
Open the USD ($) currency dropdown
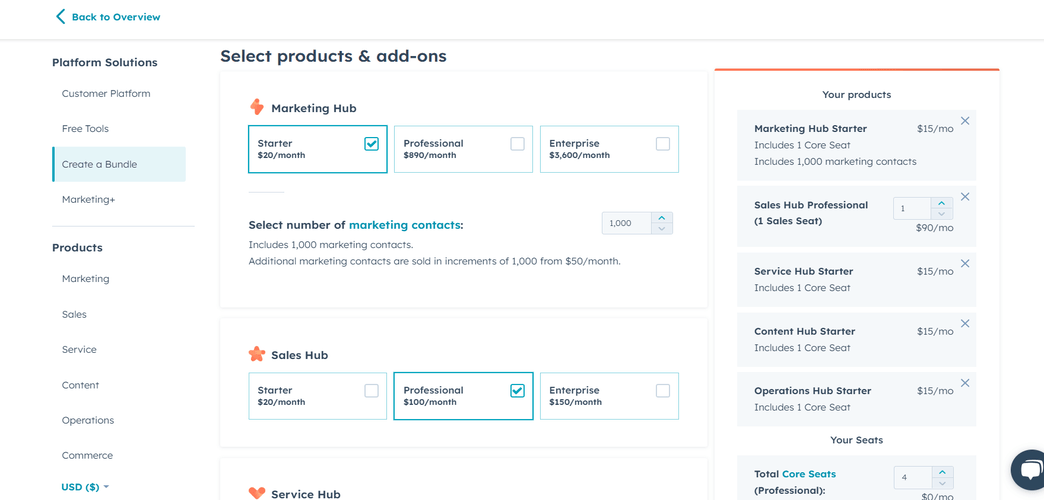85,487
